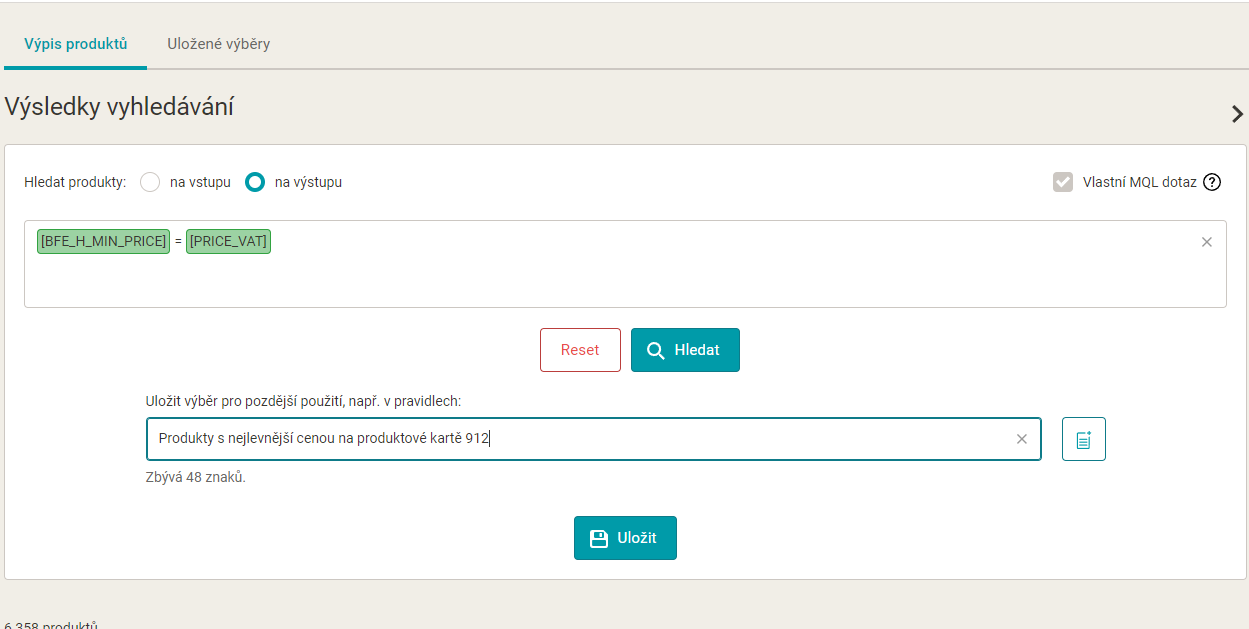Screen dimensions: 1249x629
Task: Select the 'na vstupu' radio option
Action: (150, 182)
